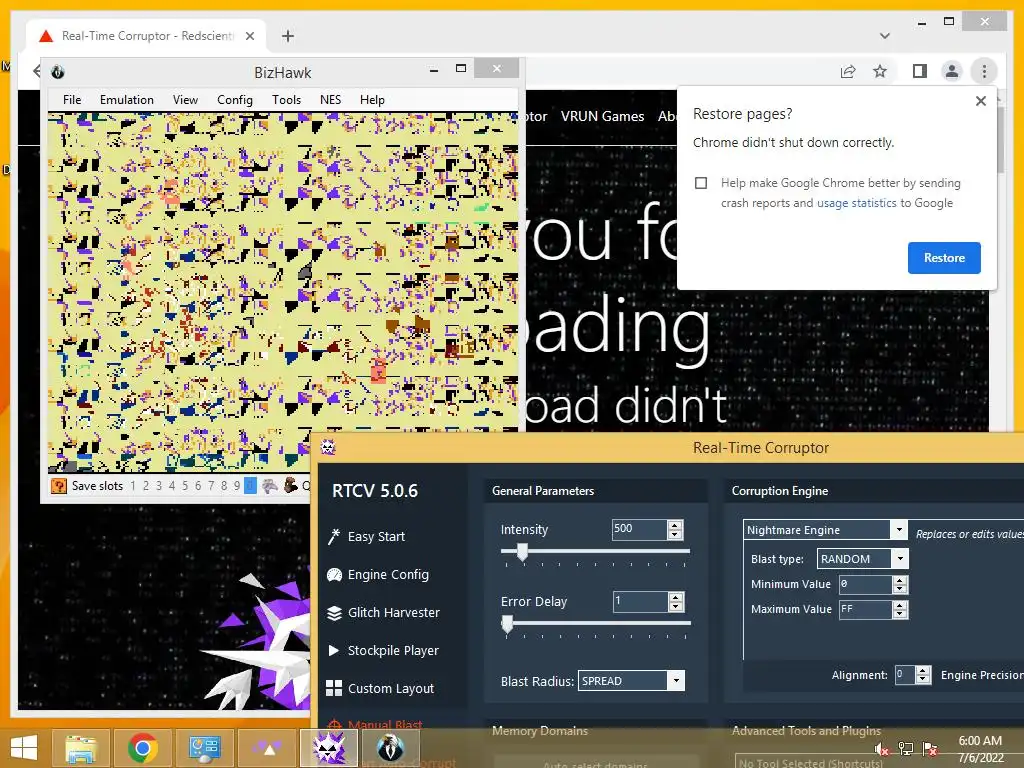Click Stockpile Player sidebar label

[393, 650]
